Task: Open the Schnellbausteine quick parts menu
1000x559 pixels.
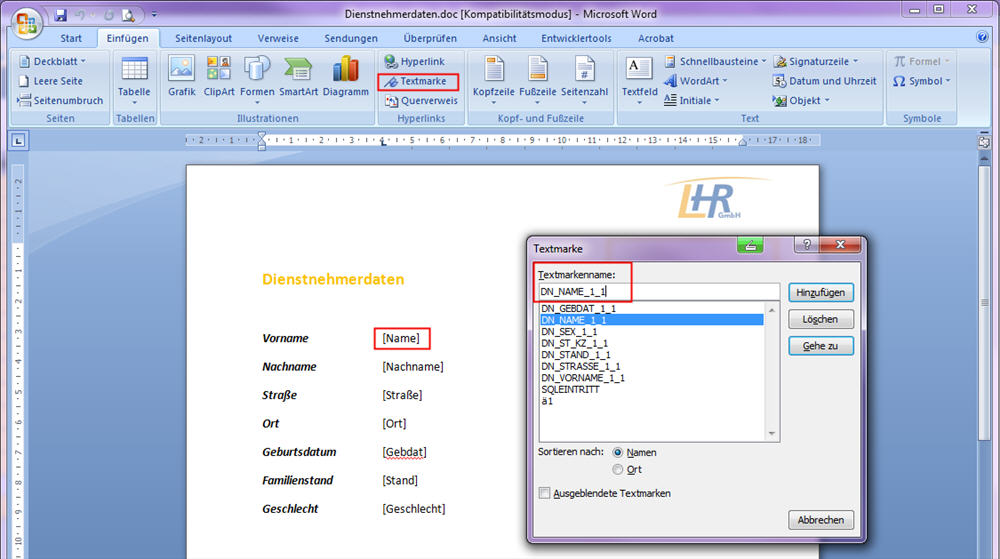Action: click(715, 62)
